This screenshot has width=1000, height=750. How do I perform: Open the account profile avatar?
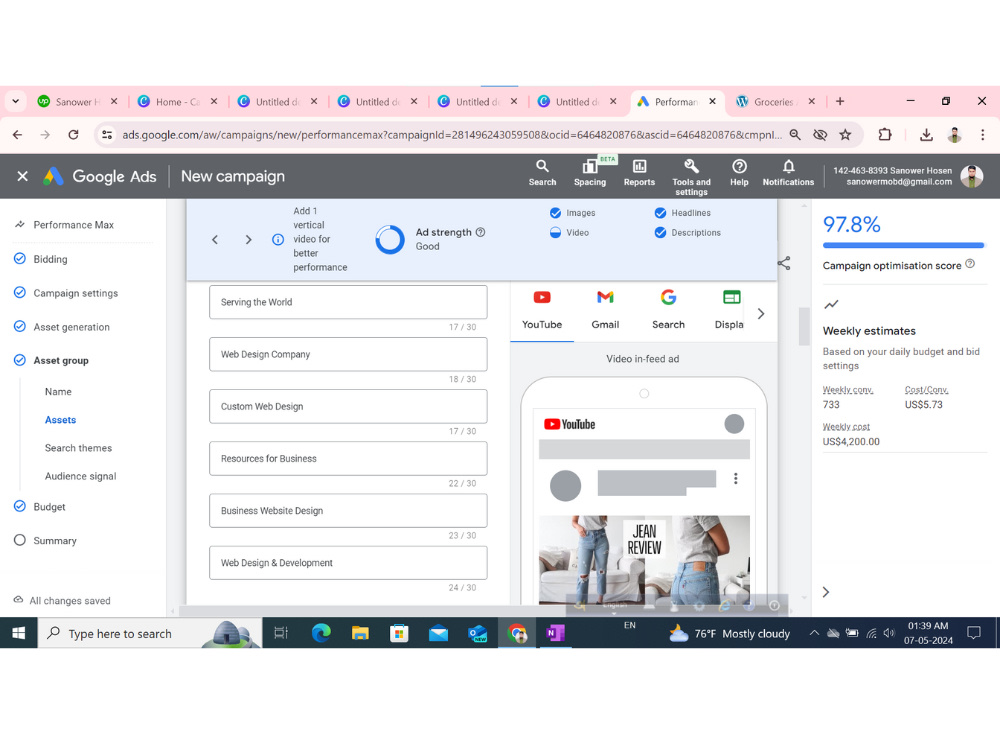click(x=972, y=176)
